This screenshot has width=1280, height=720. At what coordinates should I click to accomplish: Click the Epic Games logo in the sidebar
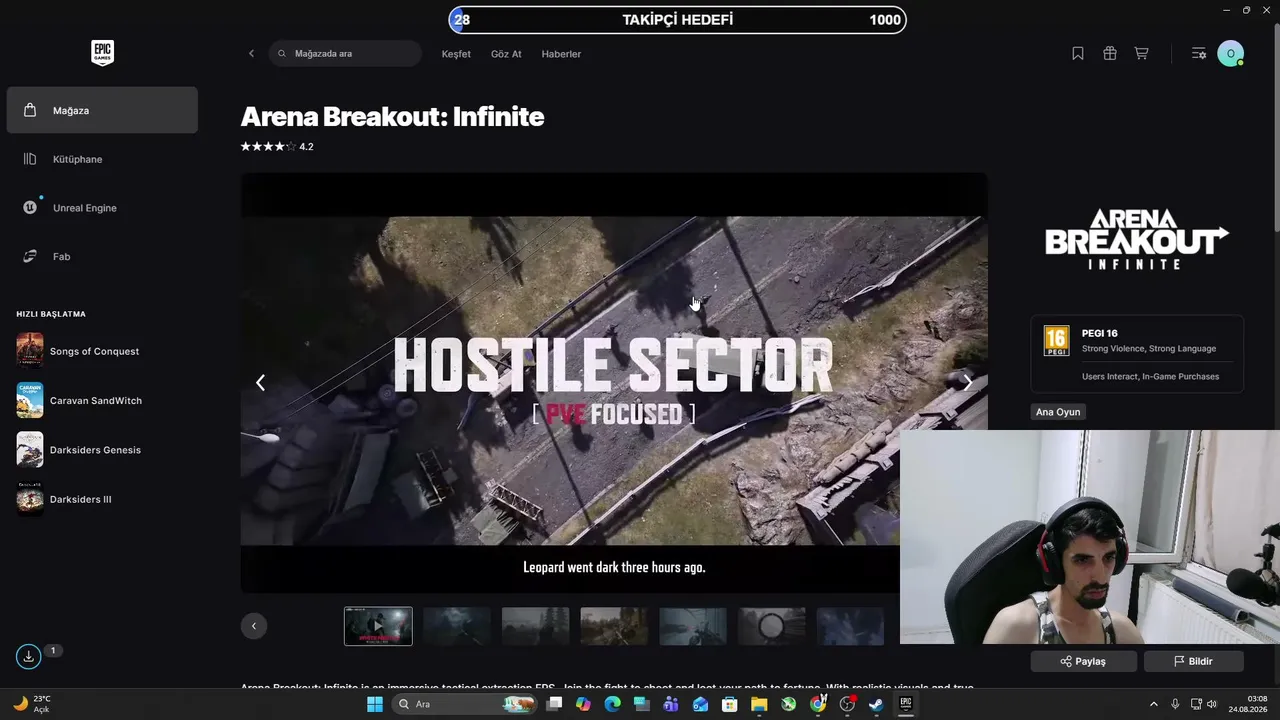click(x=102, y=53)
